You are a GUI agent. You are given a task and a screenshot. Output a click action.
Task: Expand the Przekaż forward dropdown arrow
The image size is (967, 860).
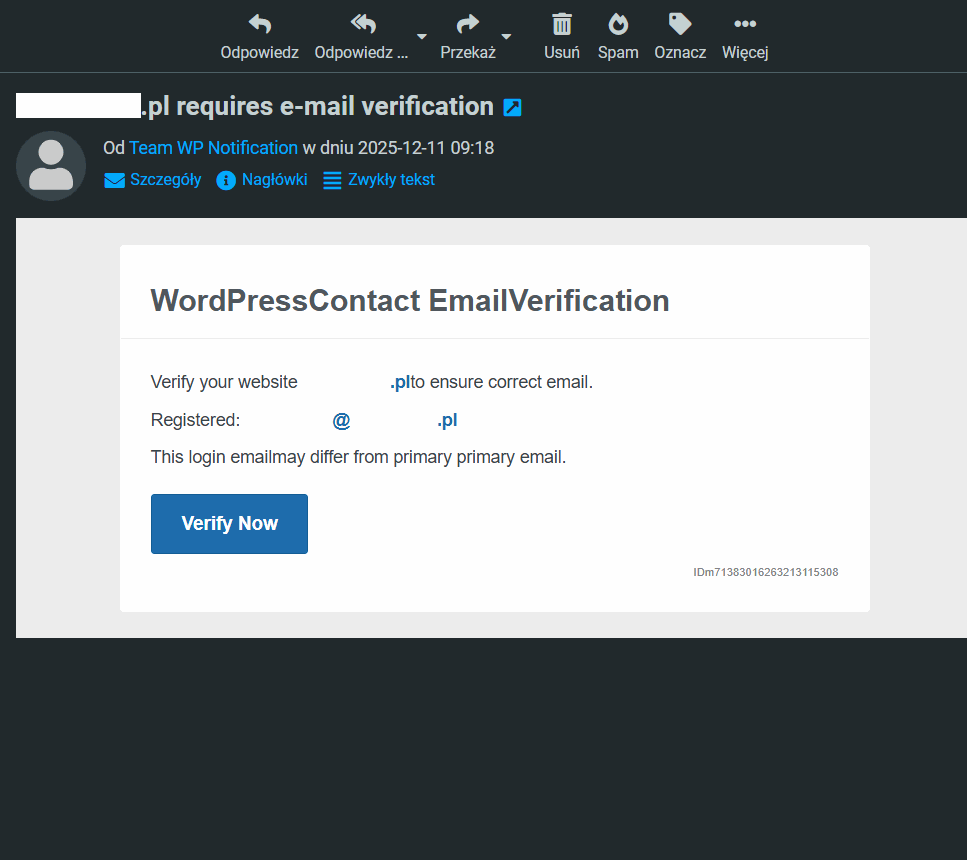pyautogui.click(x=506, y=36)
